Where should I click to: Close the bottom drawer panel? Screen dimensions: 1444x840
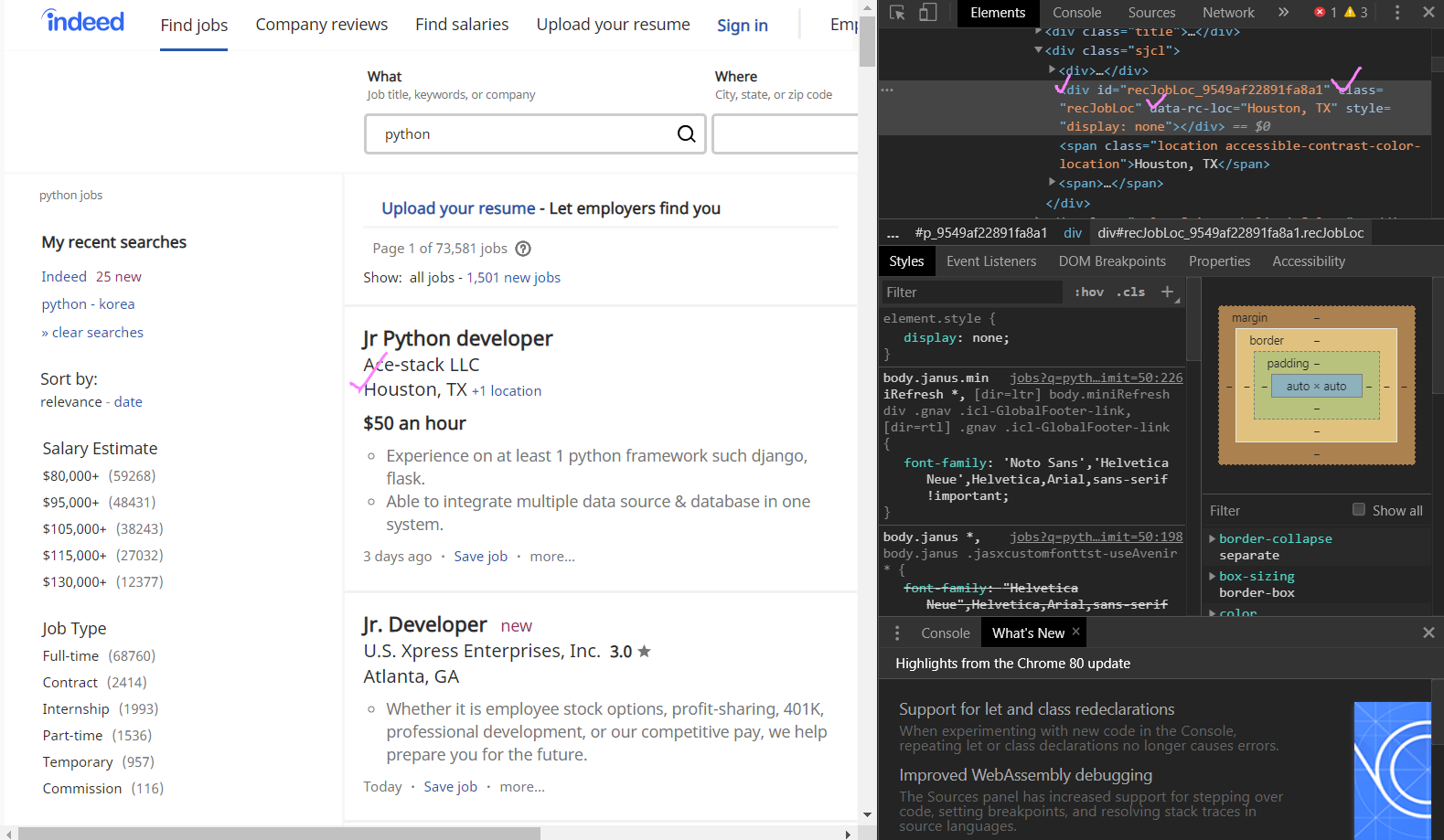point(1428,633)
